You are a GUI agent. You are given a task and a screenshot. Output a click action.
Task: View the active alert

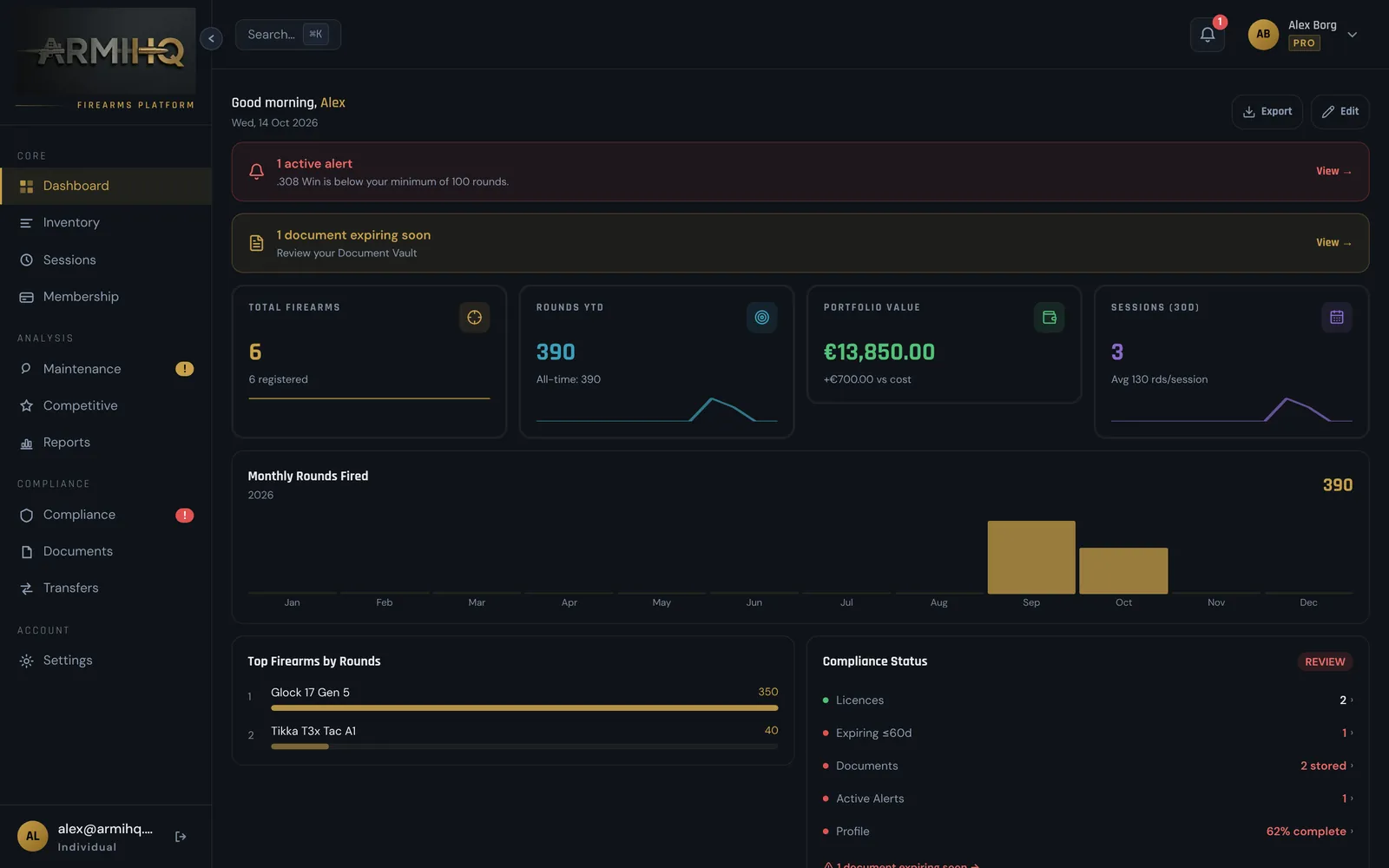(1333, 171)
